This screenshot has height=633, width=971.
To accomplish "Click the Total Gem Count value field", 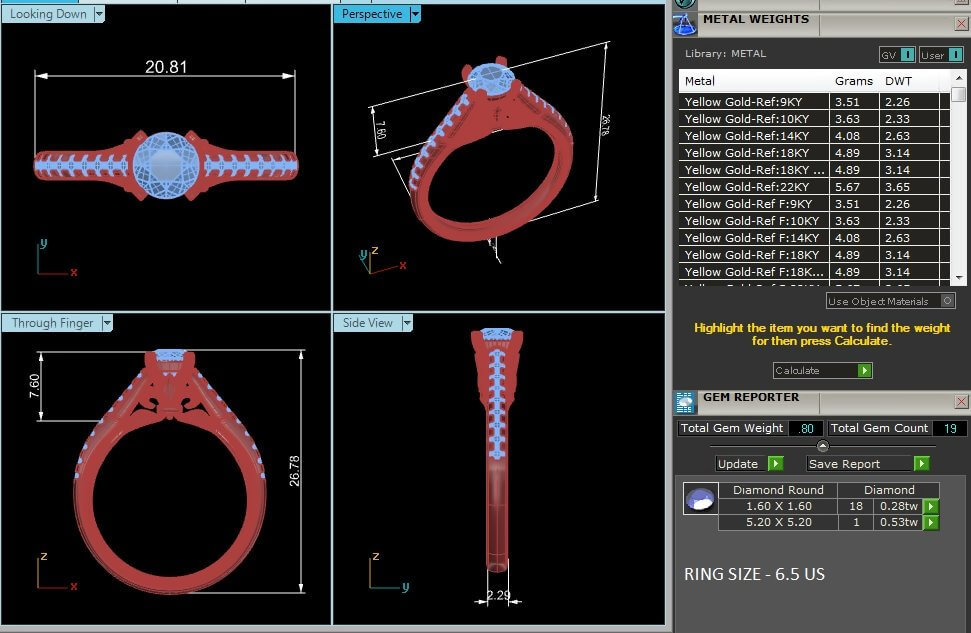I will click(949, 428).
